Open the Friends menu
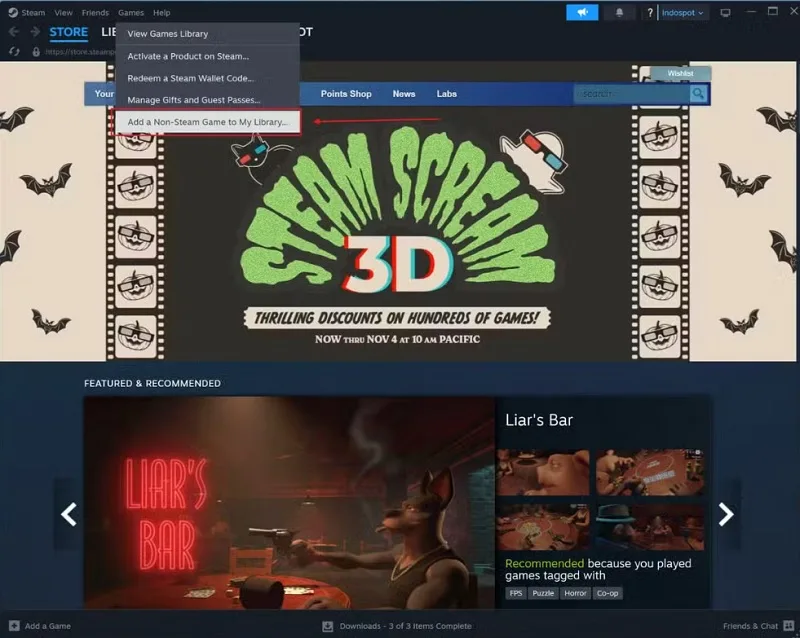The height and width of the screenshot is (638, 800). coord(95,13)
